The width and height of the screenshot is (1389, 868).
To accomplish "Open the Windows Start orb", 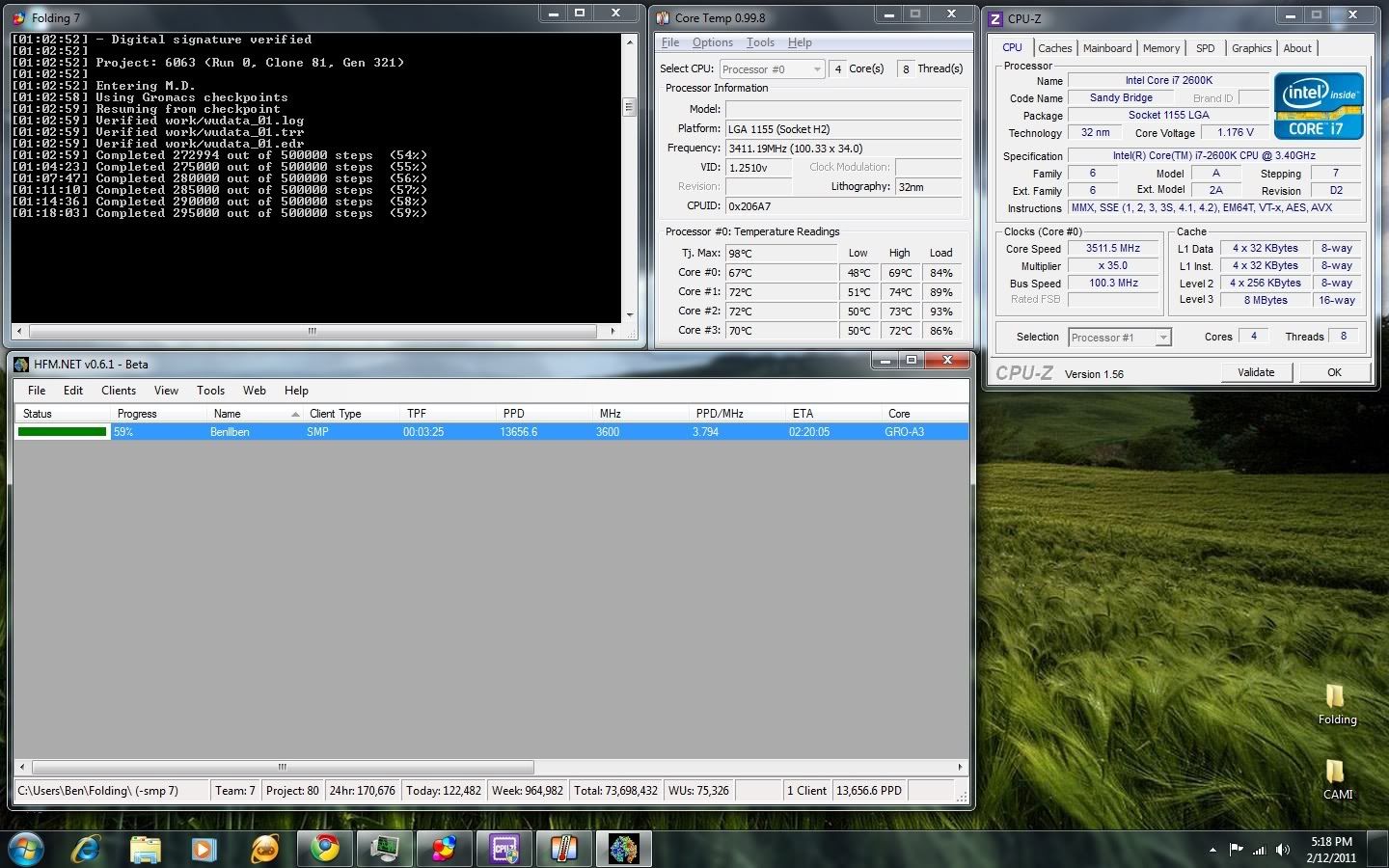I will click(25, 849).
